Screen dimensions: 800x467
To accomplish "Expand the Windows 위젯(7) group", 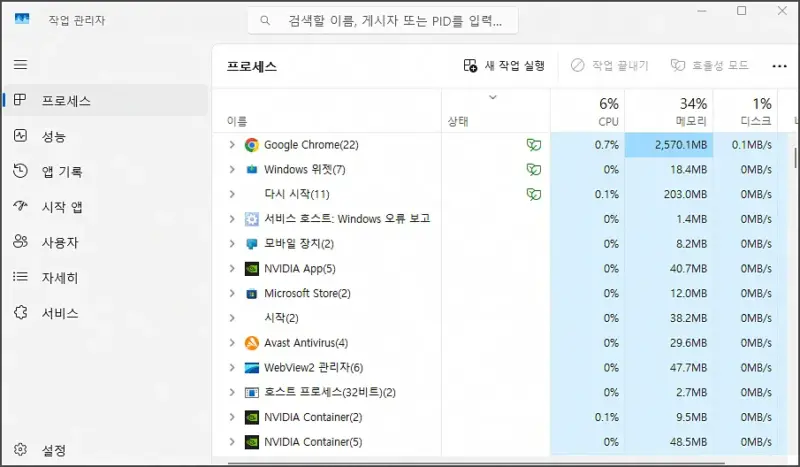I will 232,169.
